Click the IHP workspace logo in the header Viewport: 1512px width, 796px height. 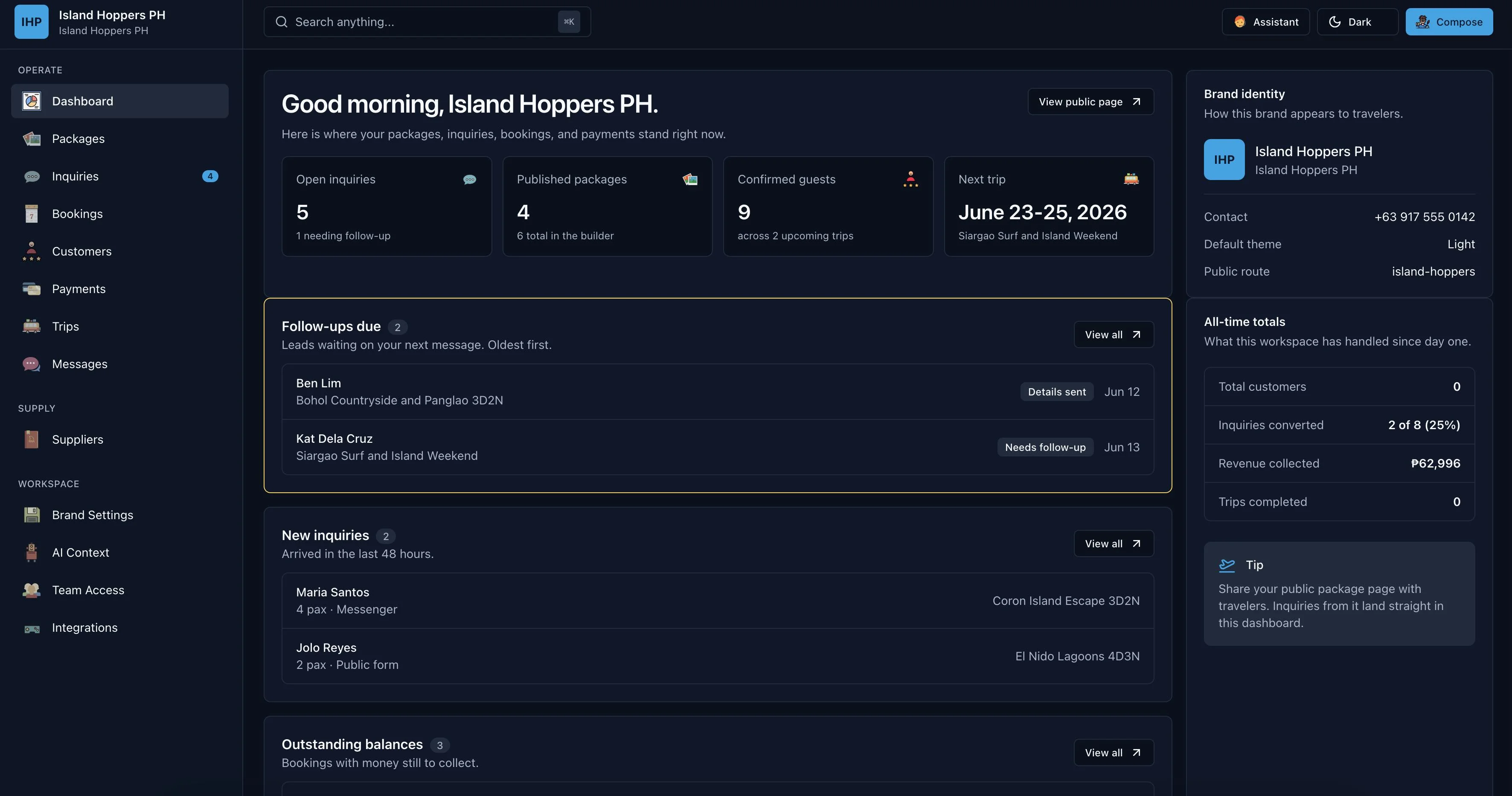click(32, 22)
